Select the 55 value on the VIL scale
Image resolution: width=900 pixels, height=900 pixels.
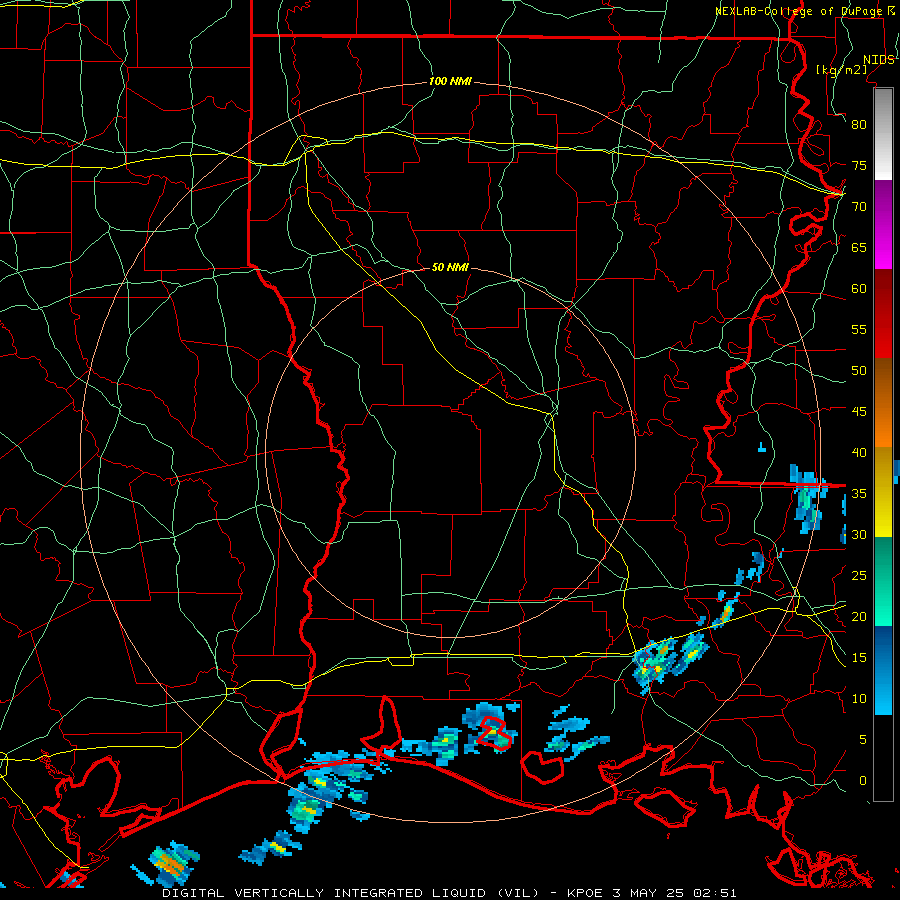pyautogui.click(x=859, y=329)
